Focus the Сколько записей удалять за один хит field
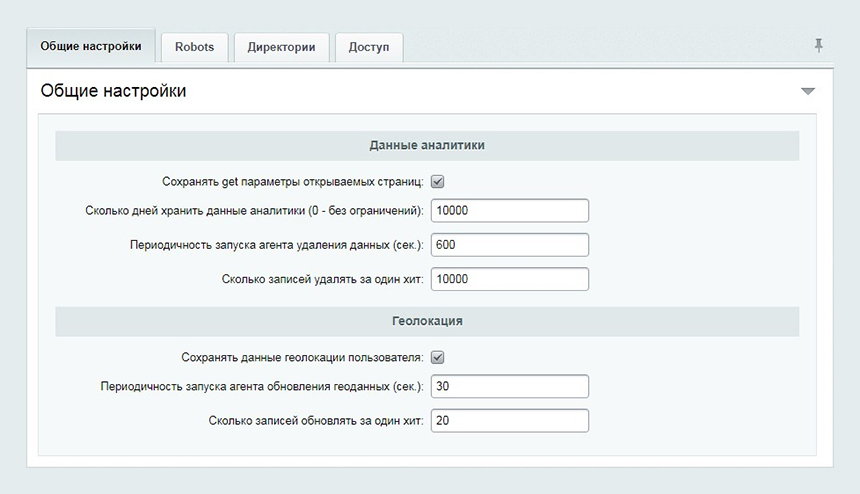This screenshot has width=860, height=494. (510, 279)
